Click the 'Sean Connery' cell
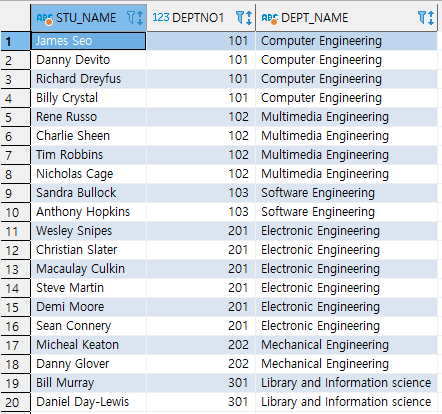Image resolution: width=442 pixels, height=414 pixels. coord(88,326)
